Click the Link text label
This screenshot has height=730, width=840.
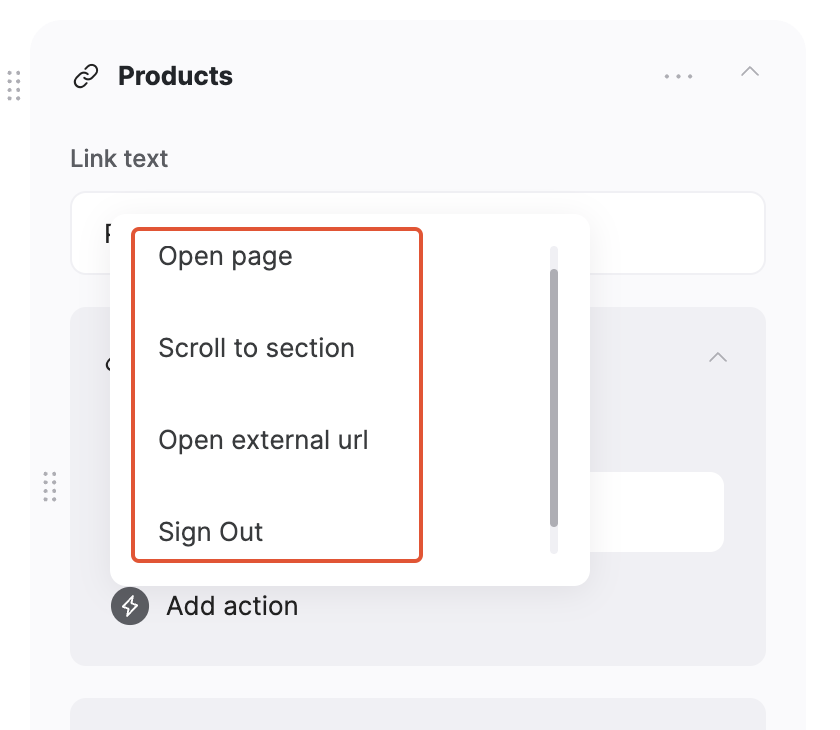pos(119,158)
